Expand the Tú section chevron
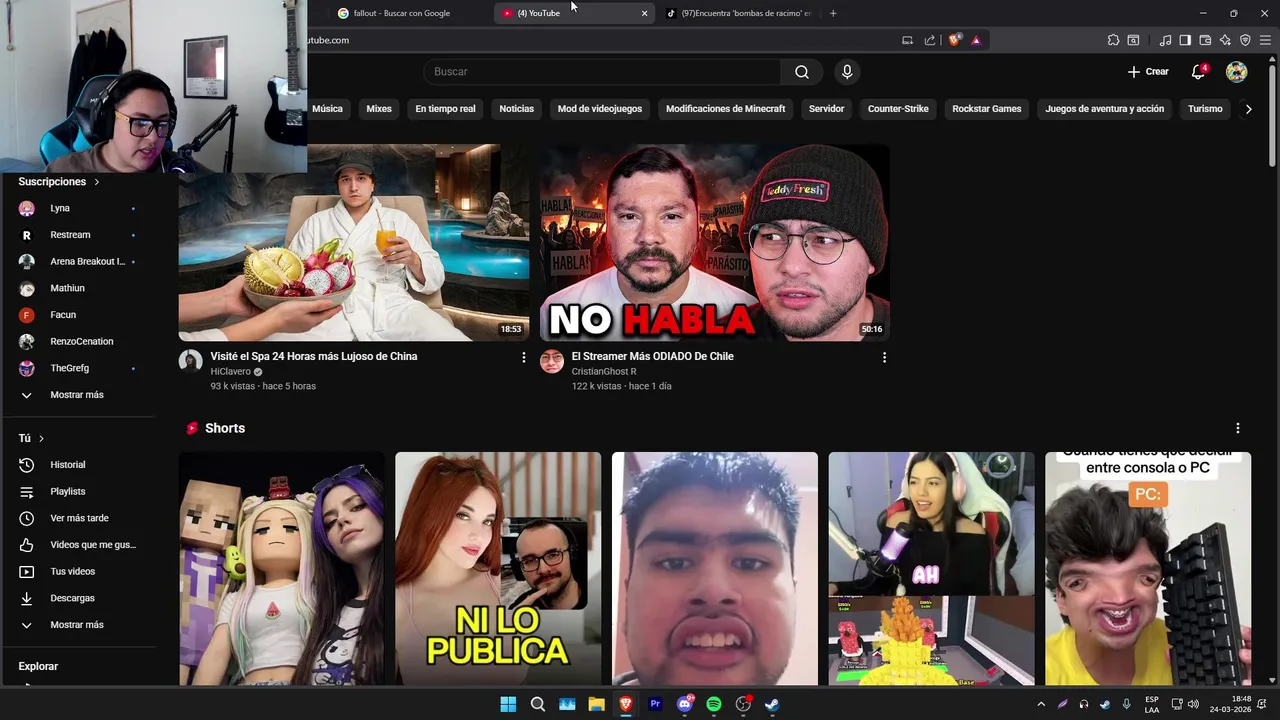The height and width of the screenshot is (720, 1280). (x=41, y=438)
